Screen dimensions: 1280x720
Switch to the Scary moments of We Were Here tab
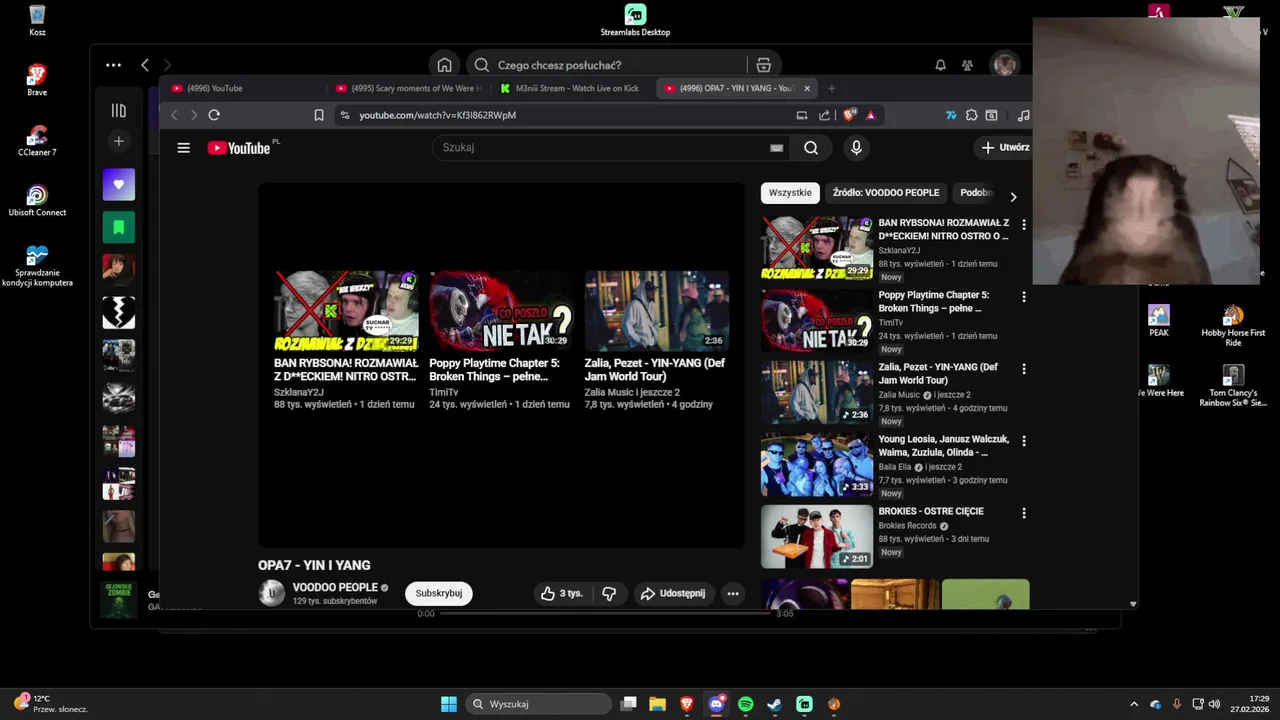pos(409,88)
